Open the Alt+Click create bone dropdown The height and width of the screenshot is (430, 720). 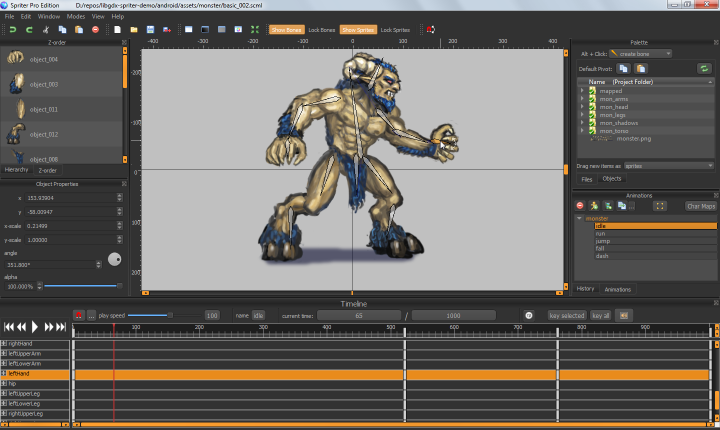click(x=641, y=54)
